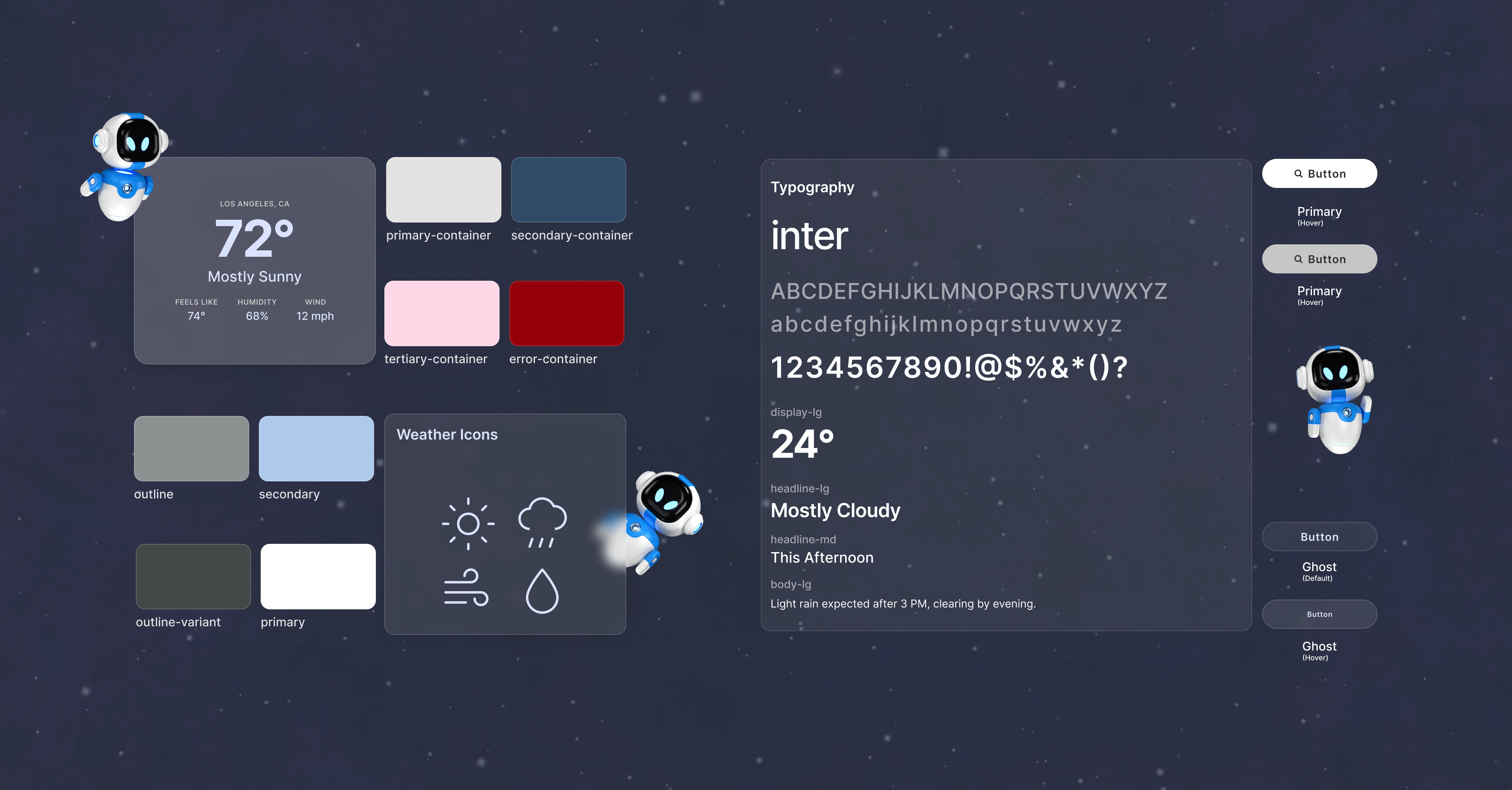
Task: Click the lowercase alphabet sample line
Action: 946,324
